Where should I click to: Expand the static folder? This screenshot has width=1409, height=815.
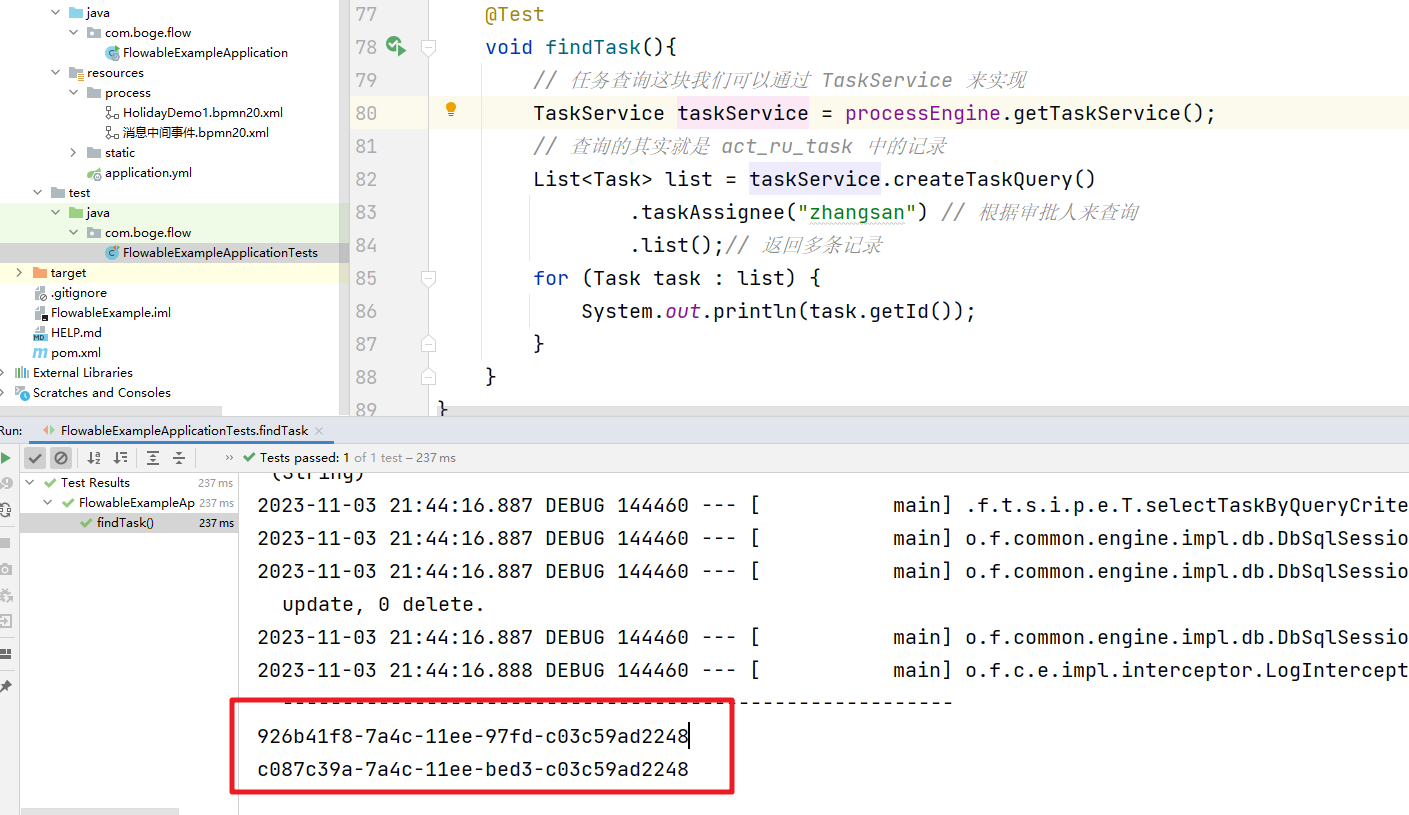click(74, 153)
